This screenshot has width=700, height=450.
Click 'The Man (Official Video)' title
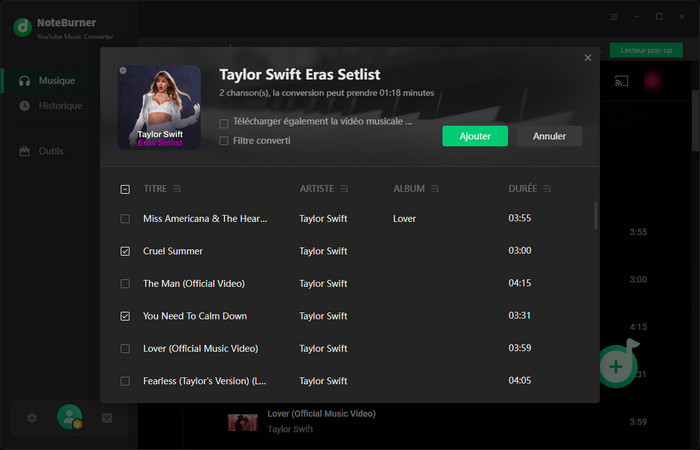click(194, 284)
